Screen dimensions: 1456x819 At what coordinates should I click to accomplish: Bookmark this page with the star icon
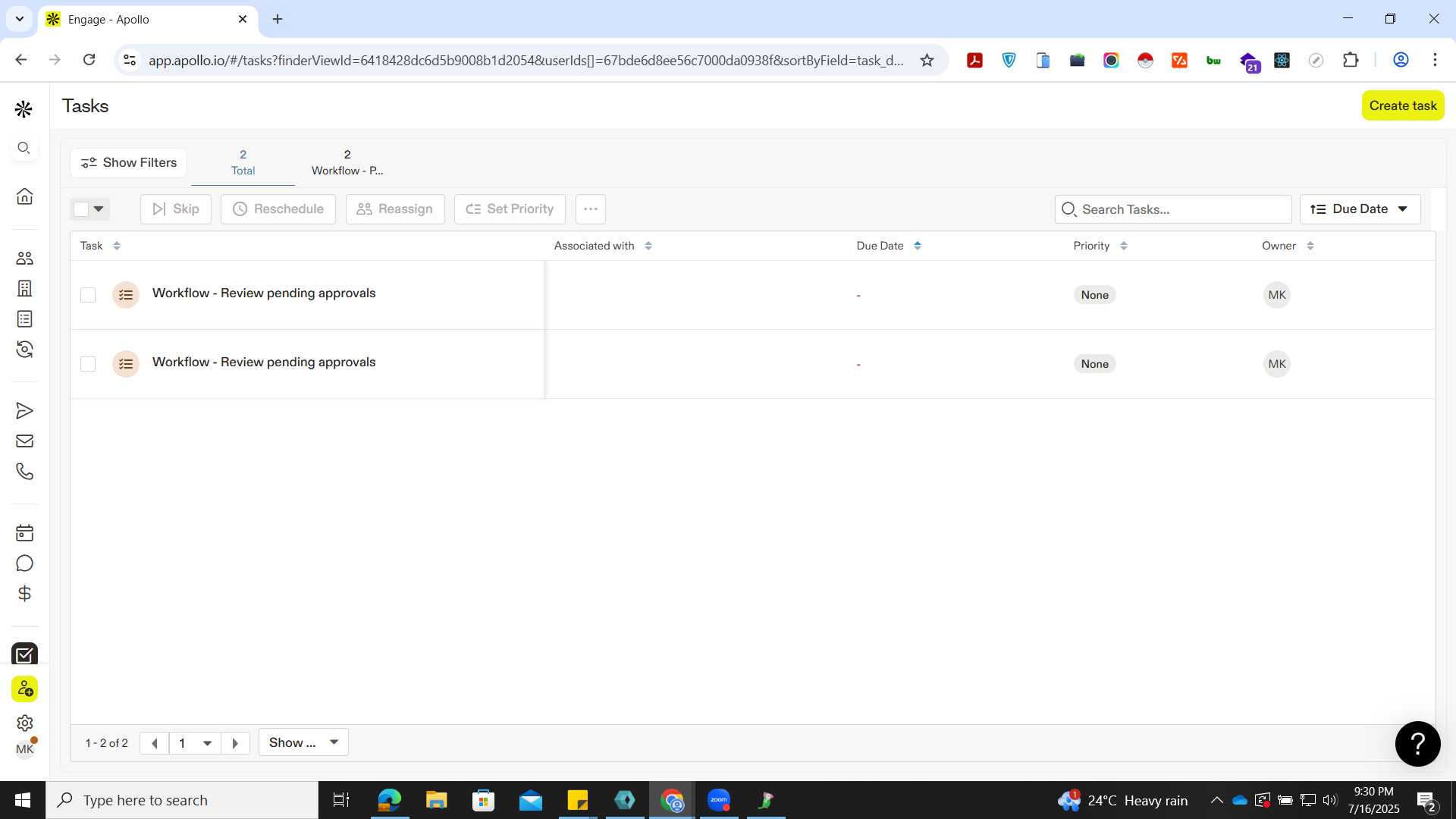(x=927, y=61)
